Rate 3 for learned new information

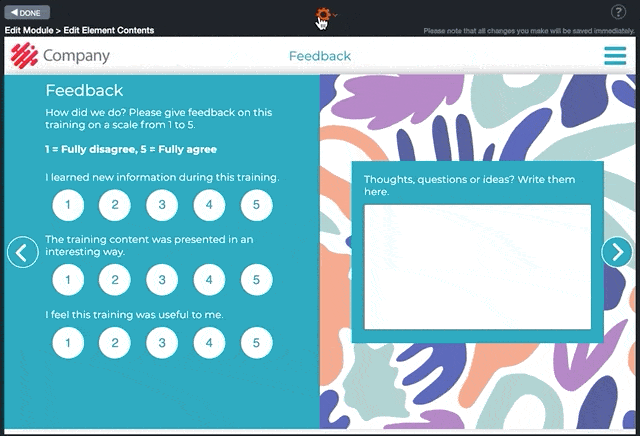pos(162,205)
